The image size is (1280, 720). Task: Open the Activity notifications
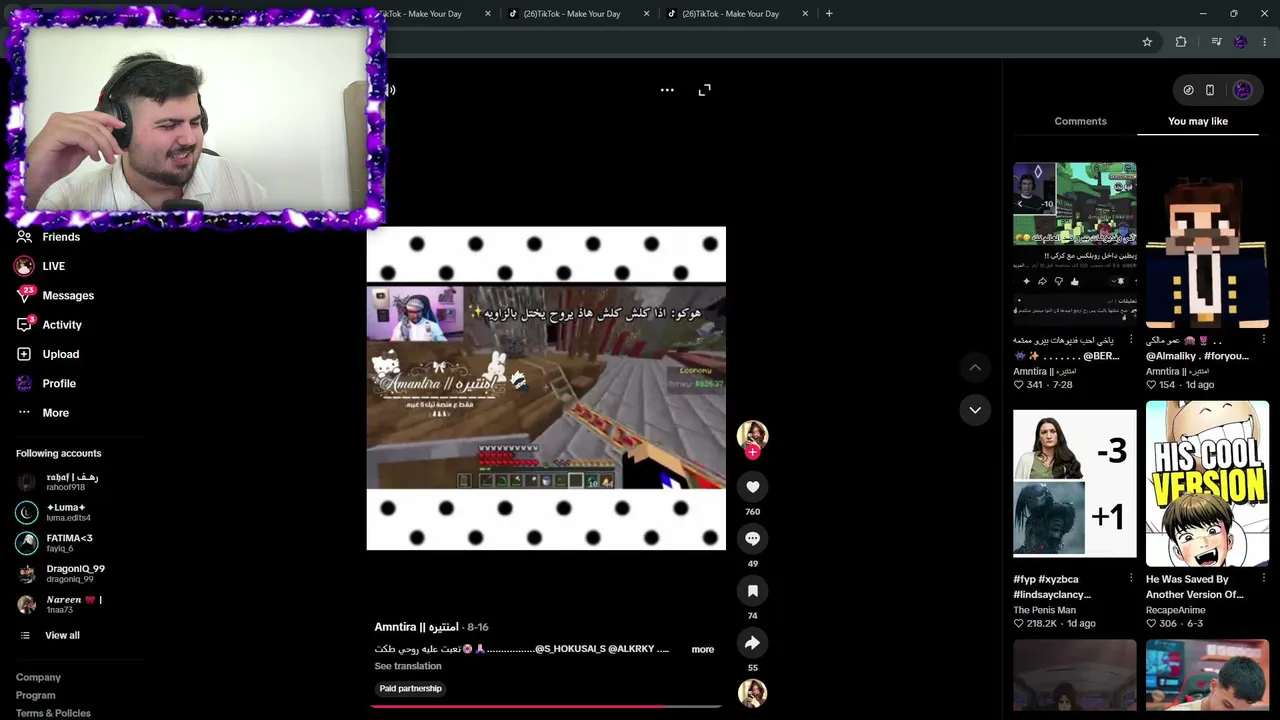point(49,325)
